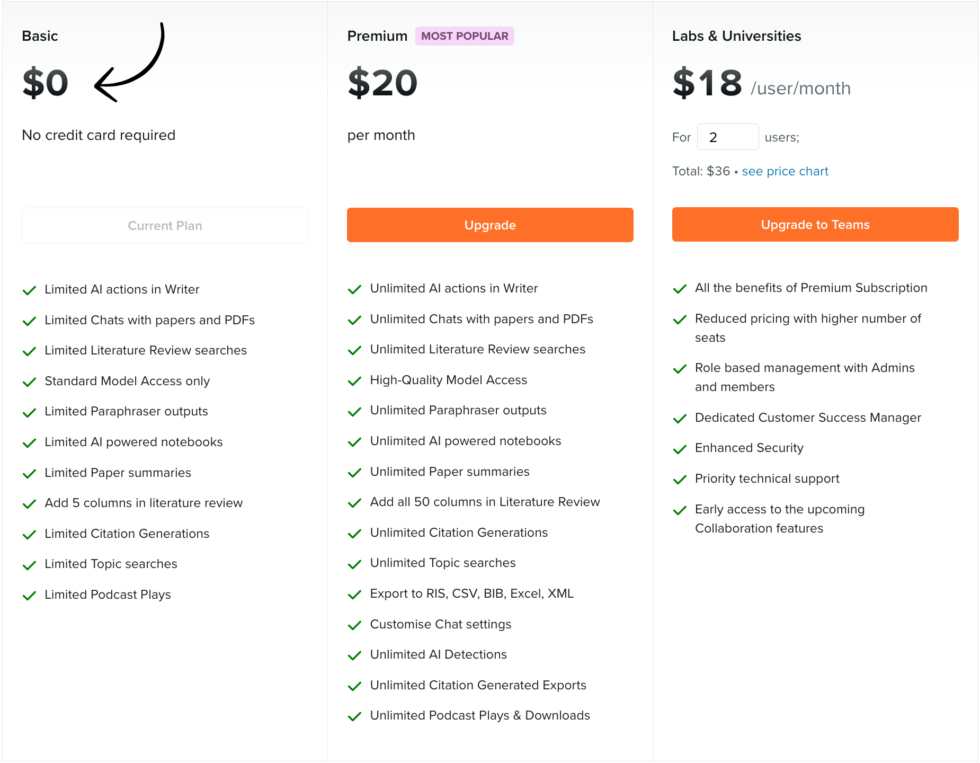This screenshot has height=763, width=980.
Task: Select the Current Plan button
Action: click(x=164, y=225)
